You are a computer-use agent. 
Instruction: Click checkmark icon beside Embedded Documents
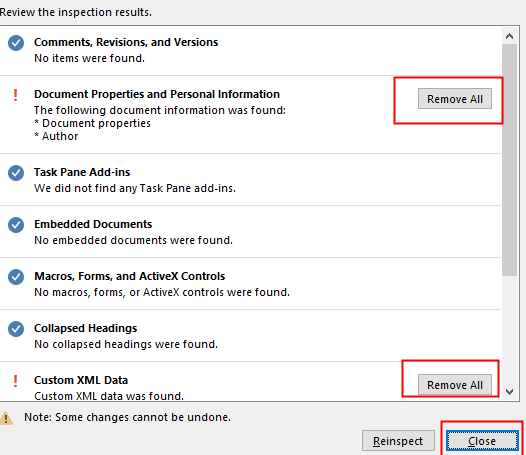click(x=16, y=225)
